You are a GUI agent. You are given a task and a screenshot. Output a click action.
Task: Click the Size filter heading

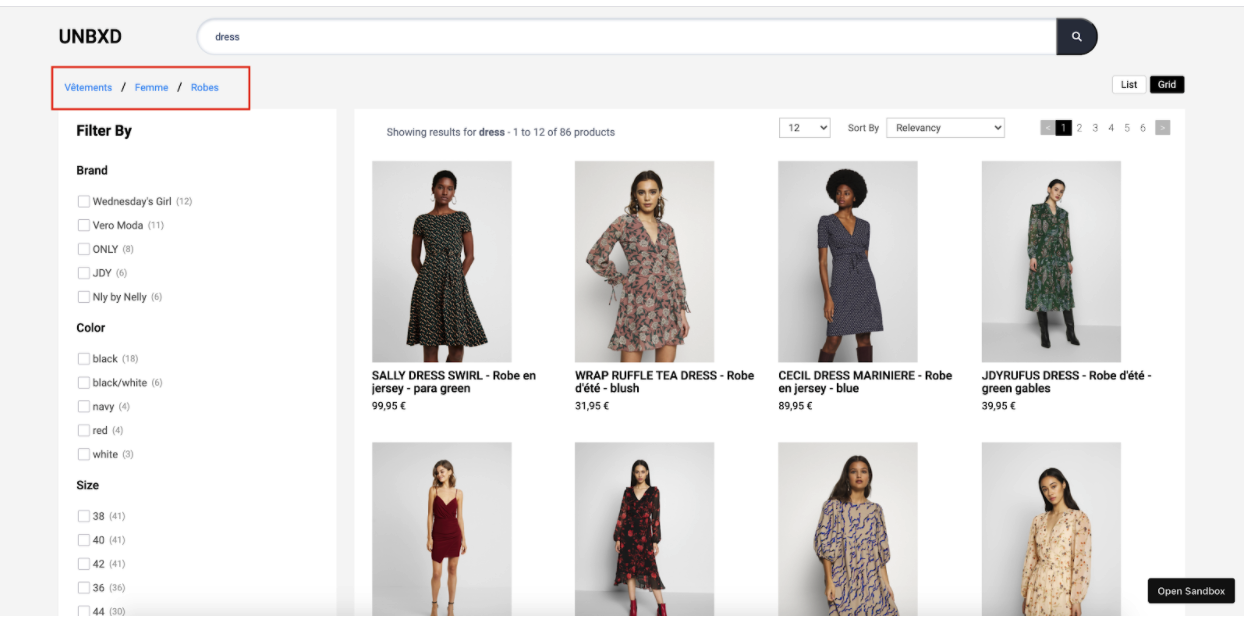(88, 485)
